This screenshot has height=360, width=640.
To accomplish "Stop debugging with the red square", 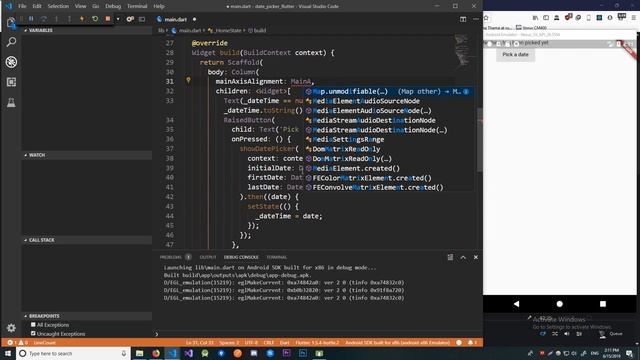I will 107,19.
